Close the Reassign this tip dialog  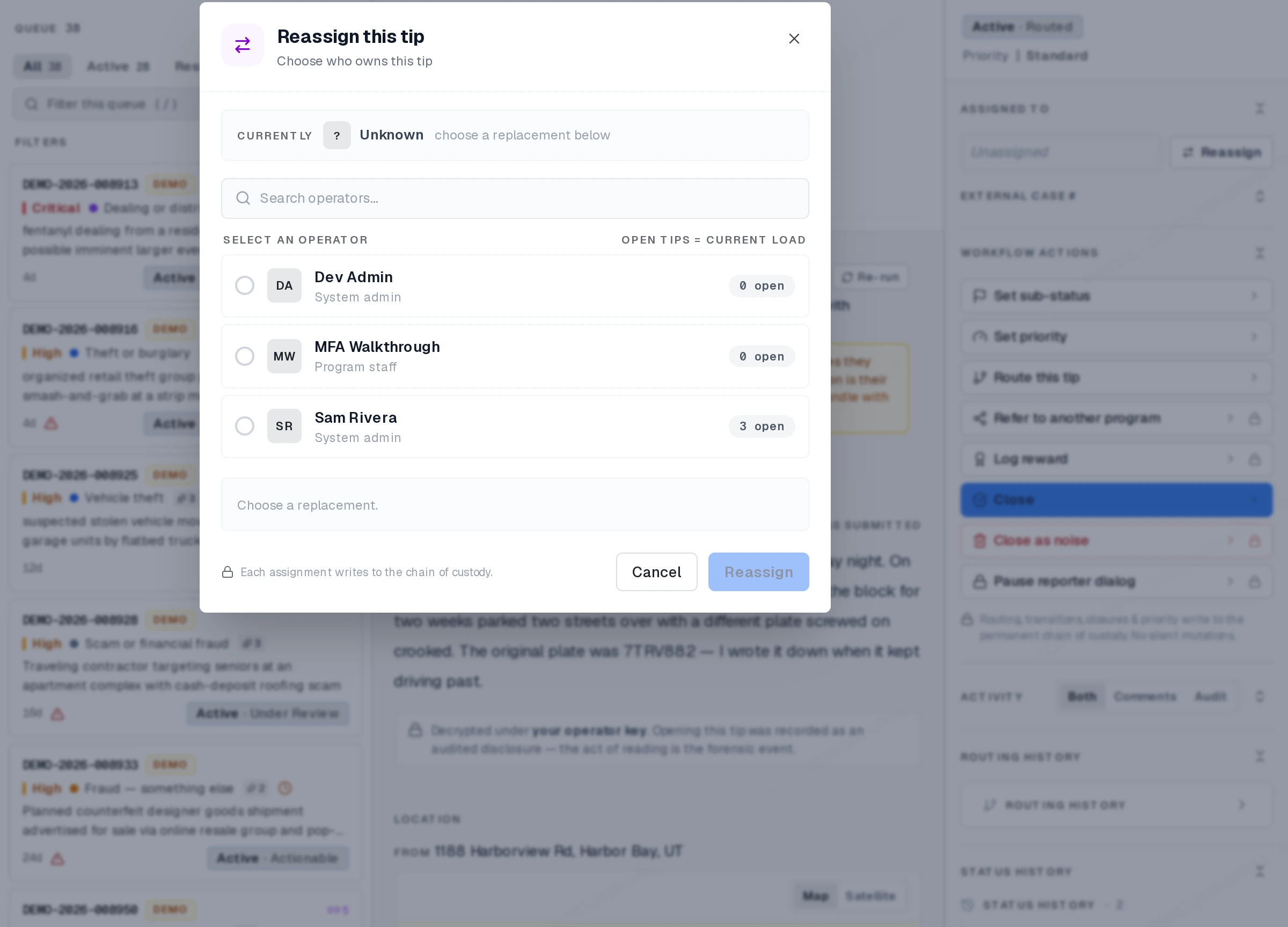point(794,39)
